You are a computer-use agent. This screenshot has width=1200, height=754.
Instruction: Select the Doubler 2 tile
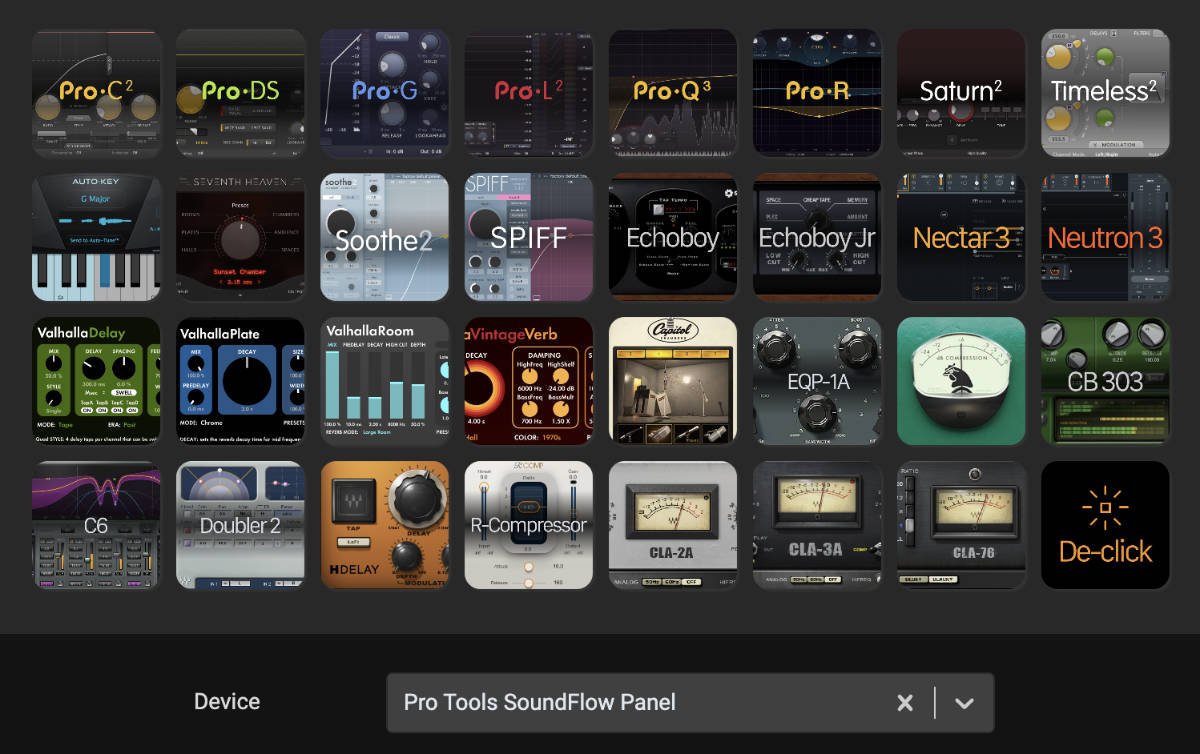point(241,525)
